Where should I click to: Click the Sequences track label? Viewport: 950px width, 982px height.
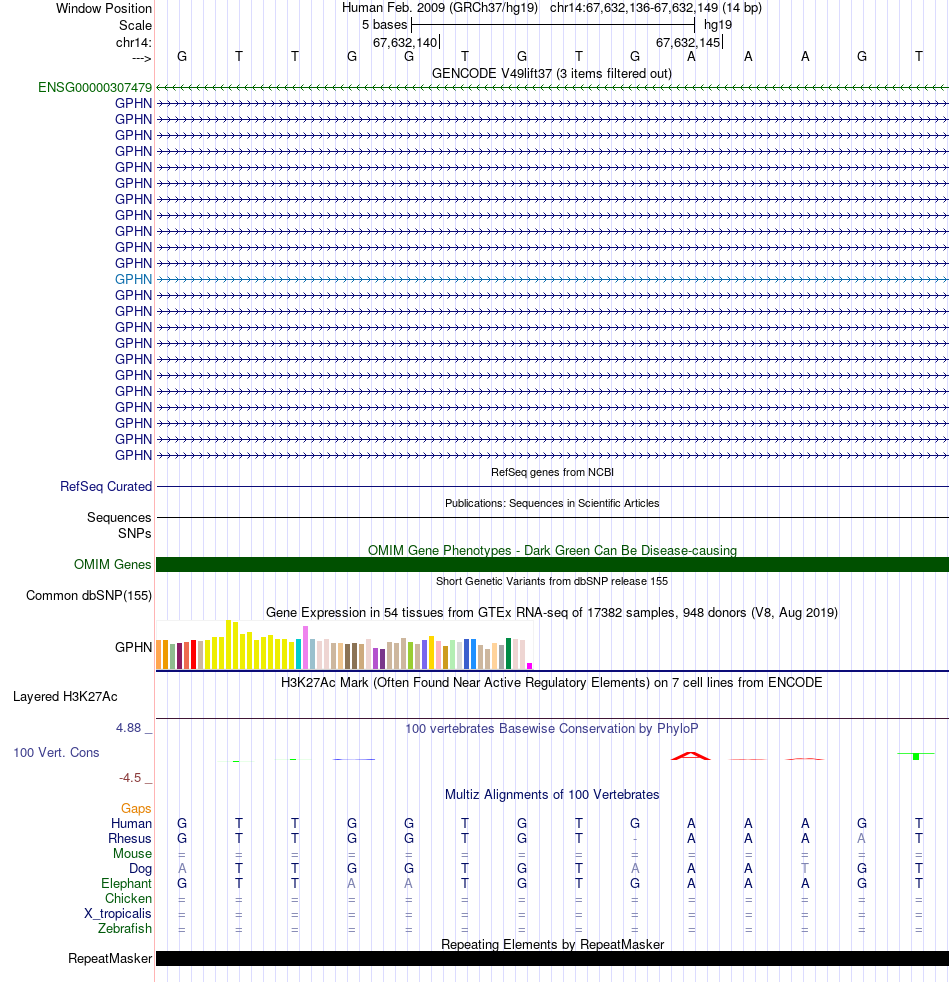[119, 518]
